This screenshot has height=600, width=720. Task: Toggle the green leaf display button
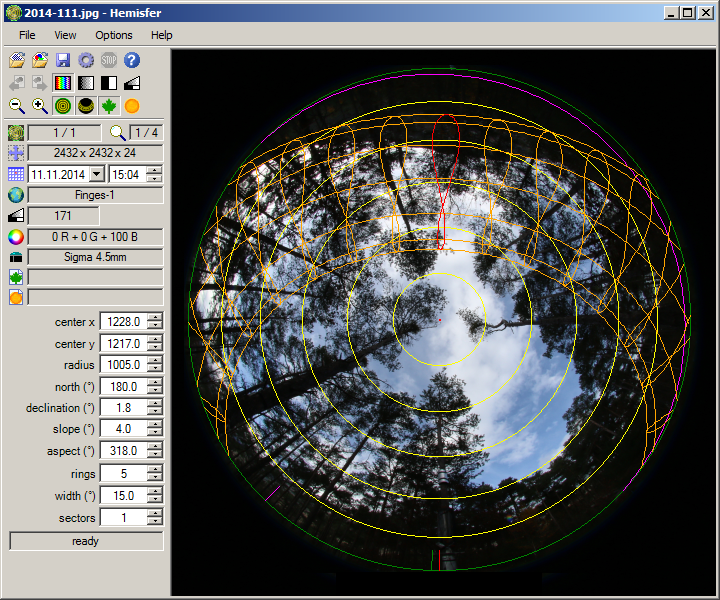point(109,106)
